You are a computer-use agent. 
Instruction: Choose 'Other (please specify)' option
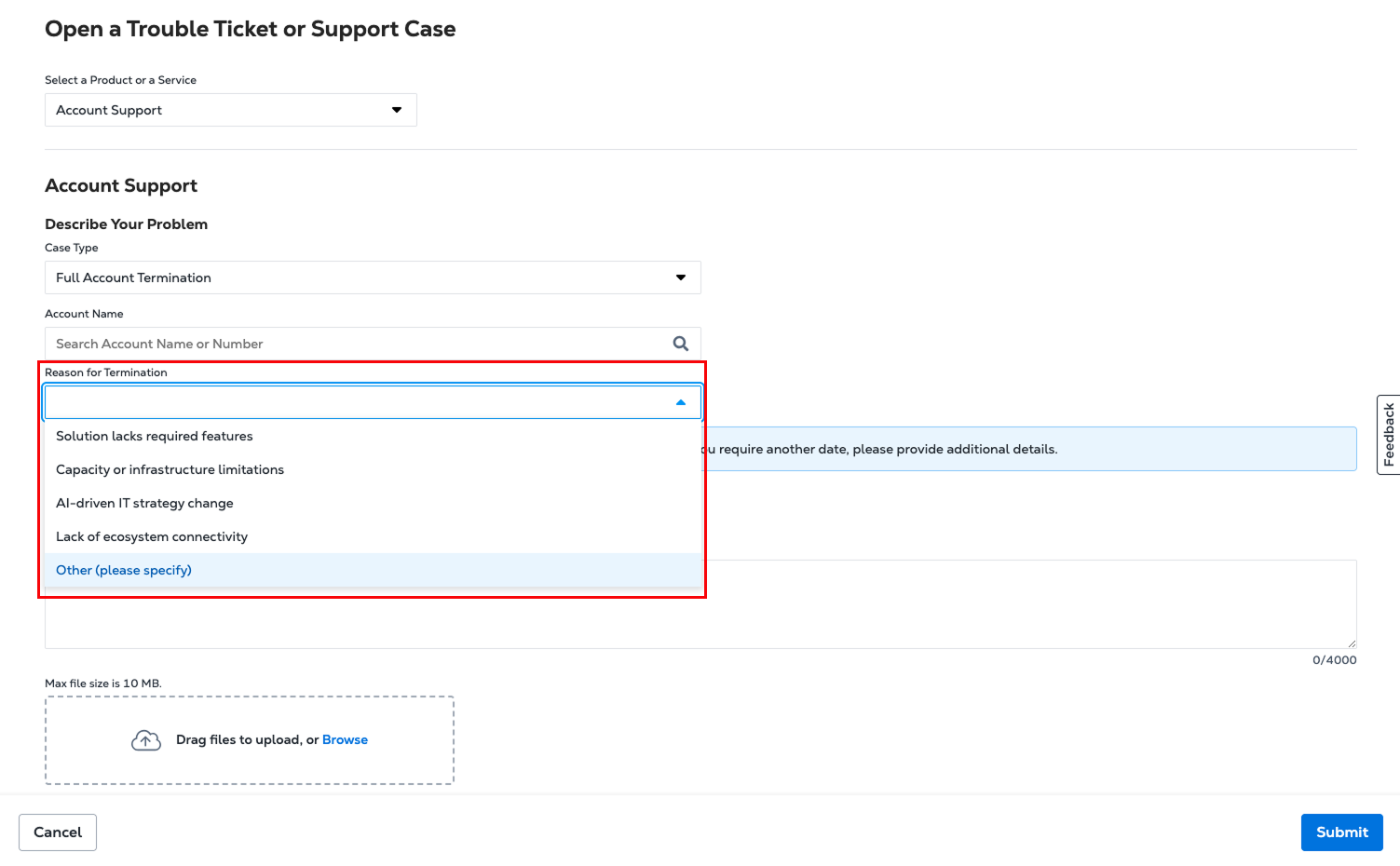pos(124,570)
